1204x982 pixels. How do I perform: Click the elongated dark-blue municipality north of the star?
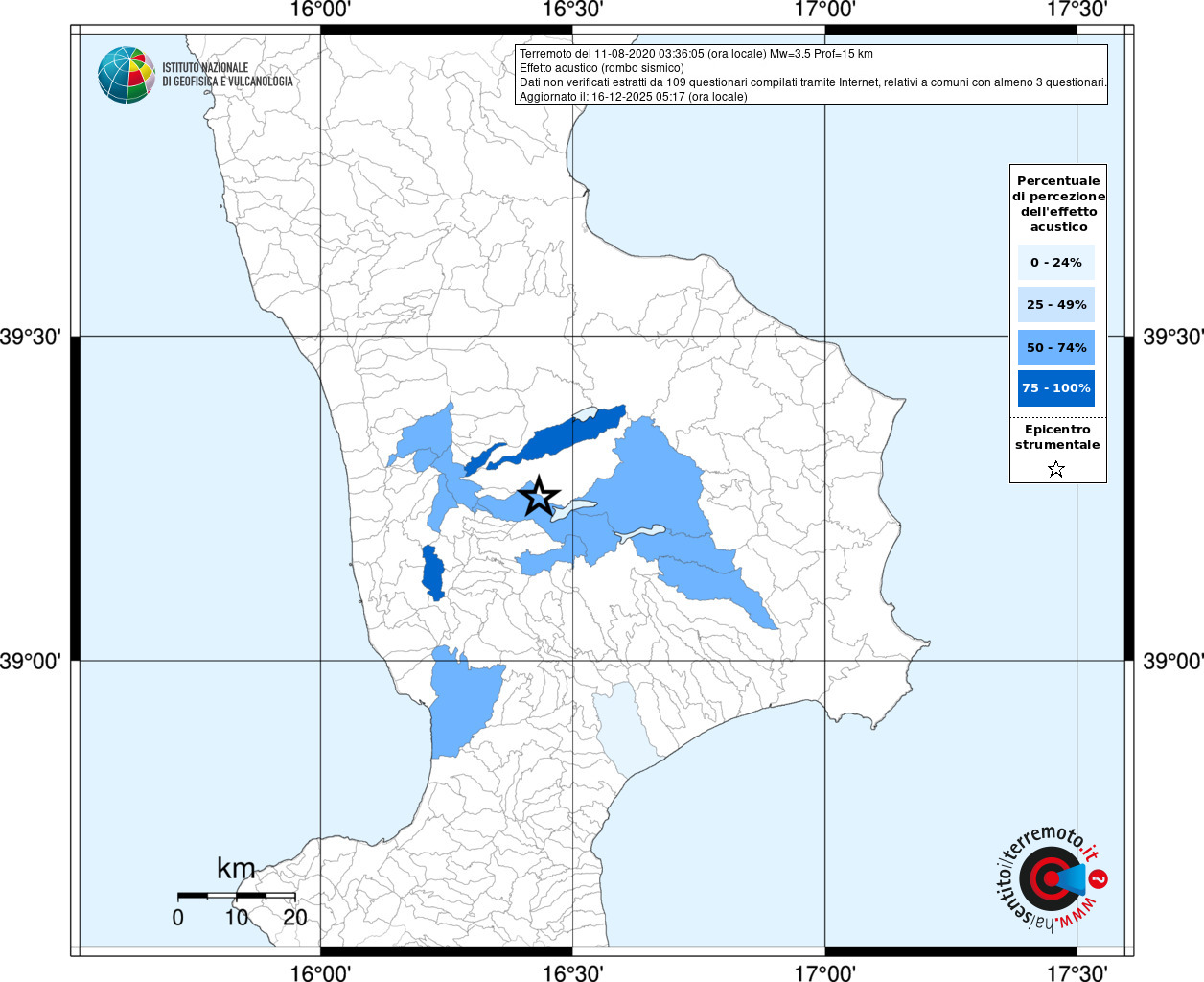pos(566,437)
